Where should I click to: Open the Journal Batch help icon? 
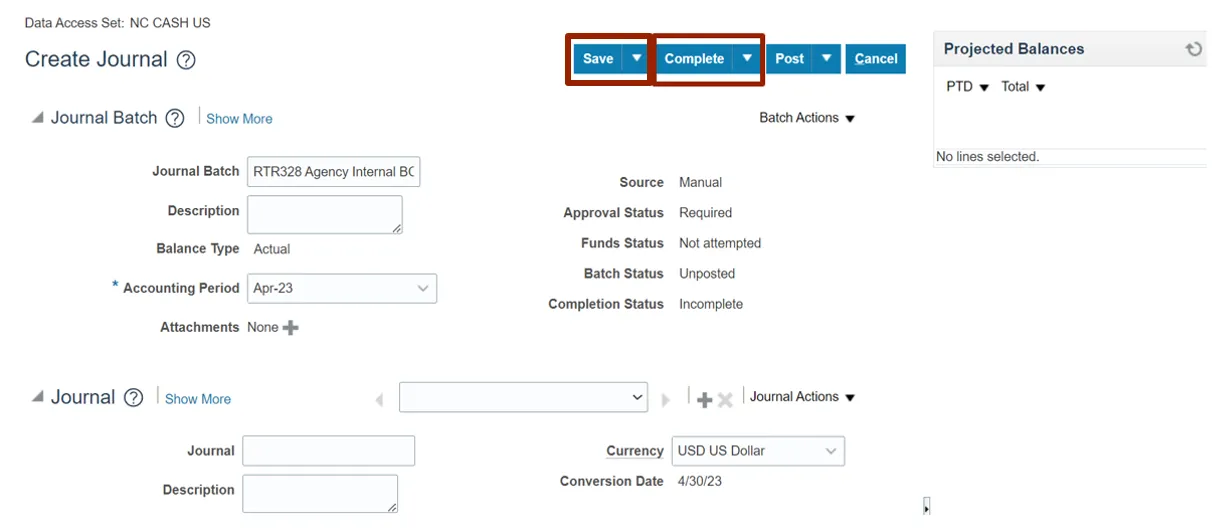(175, 119)
